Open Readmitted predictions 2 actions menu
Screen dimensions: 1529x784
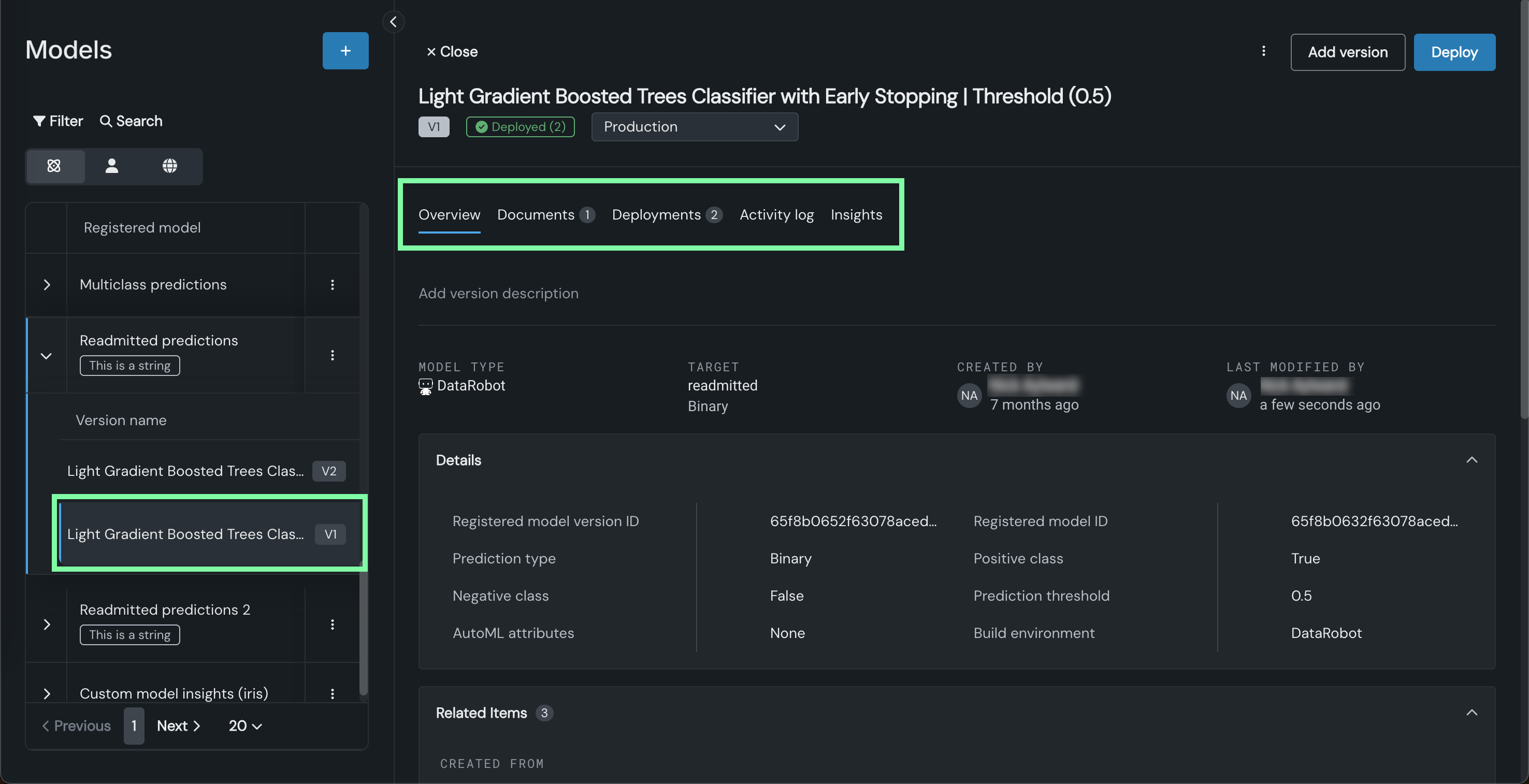(x=332, y=625)
